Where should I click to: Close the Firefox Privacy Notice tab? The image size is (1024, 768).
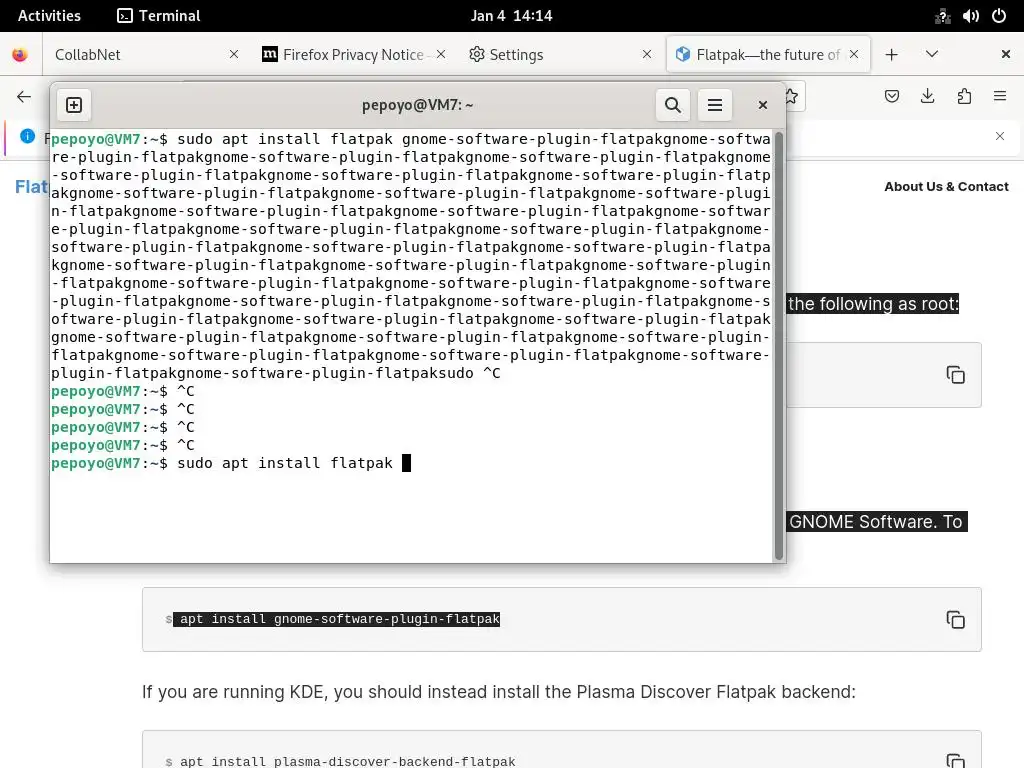441,55
